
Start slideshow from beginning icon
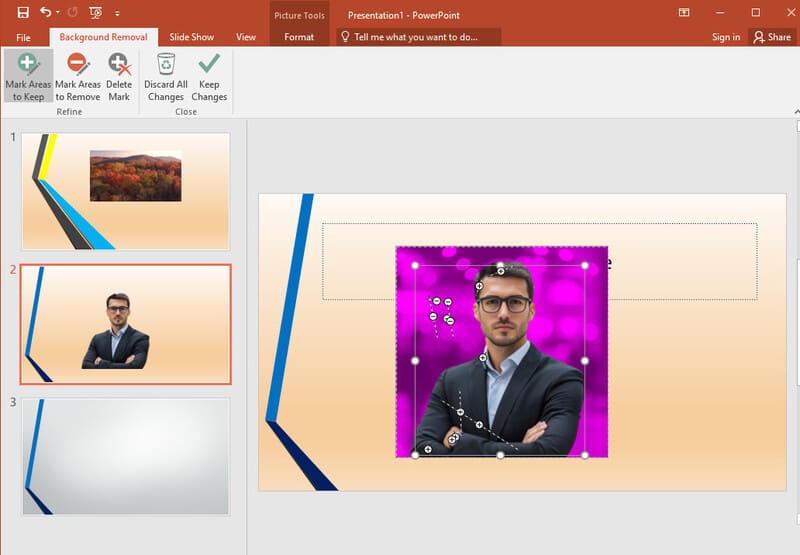[95, 12]
